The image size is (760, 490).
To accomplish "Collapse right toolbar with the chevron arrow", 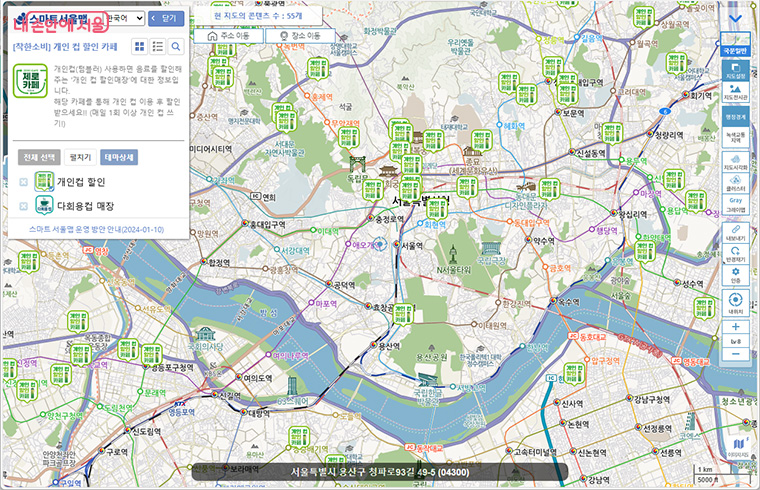I will 736,17.
